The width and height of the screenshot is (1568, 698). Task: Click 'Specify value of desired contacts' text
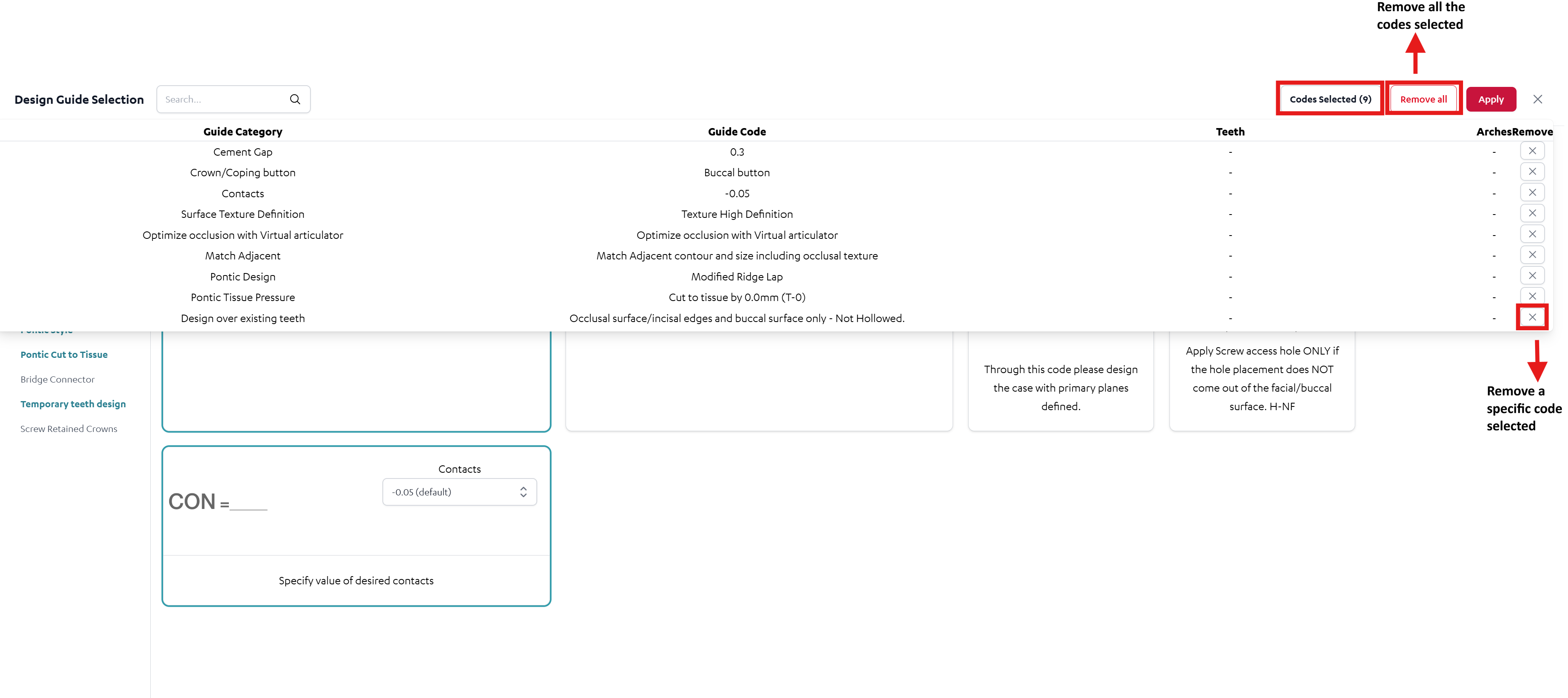coord(356,581)
